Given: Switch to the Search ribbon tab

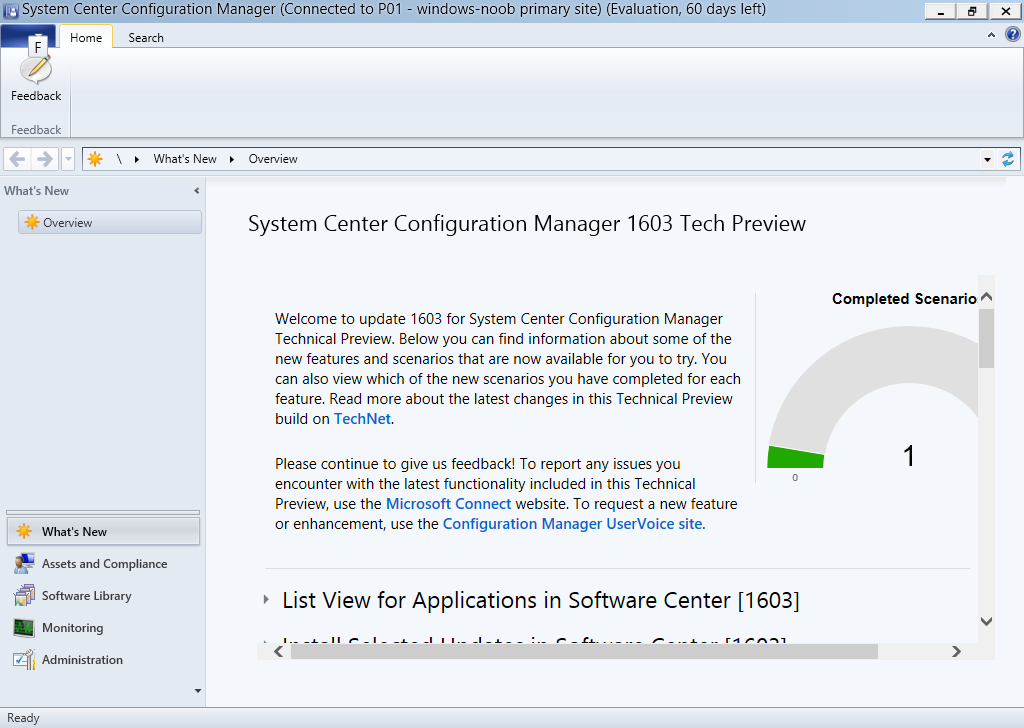Looking at the screenshot, I should tap(146, 37).
